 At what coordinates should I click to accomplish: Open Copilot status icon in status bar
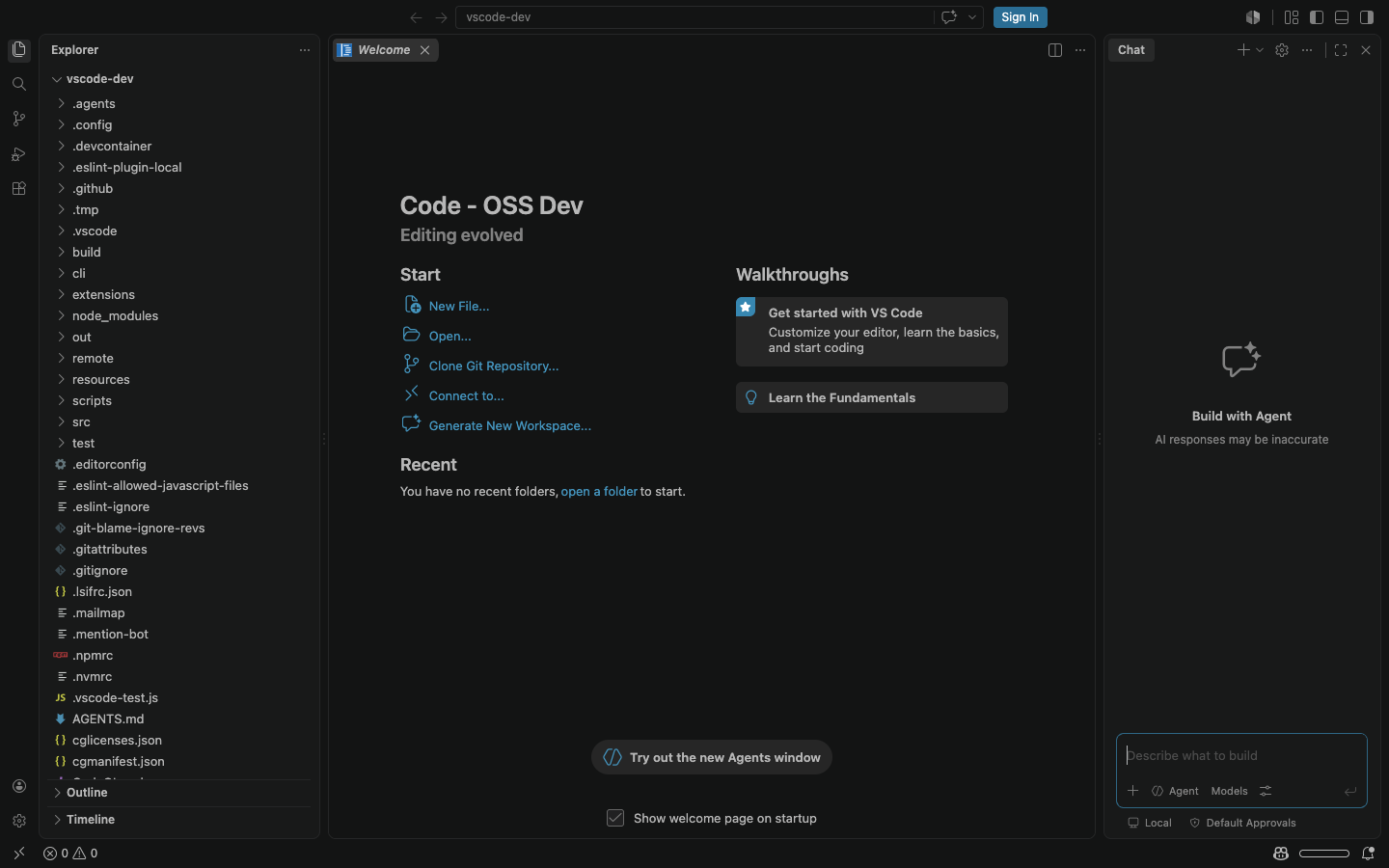tap(1281, 854)
